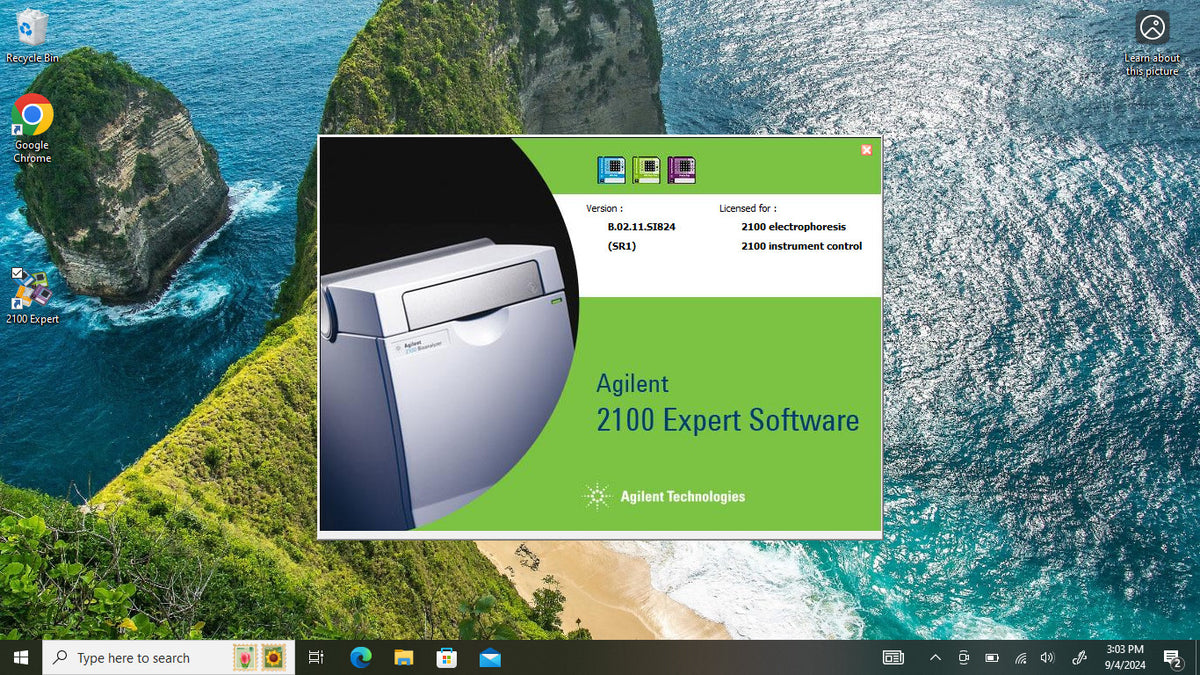The width and height of the screenshot is (1200, 675).
Task: Click the 'Learn about this picture' icon
Action: click(1152, 43)
